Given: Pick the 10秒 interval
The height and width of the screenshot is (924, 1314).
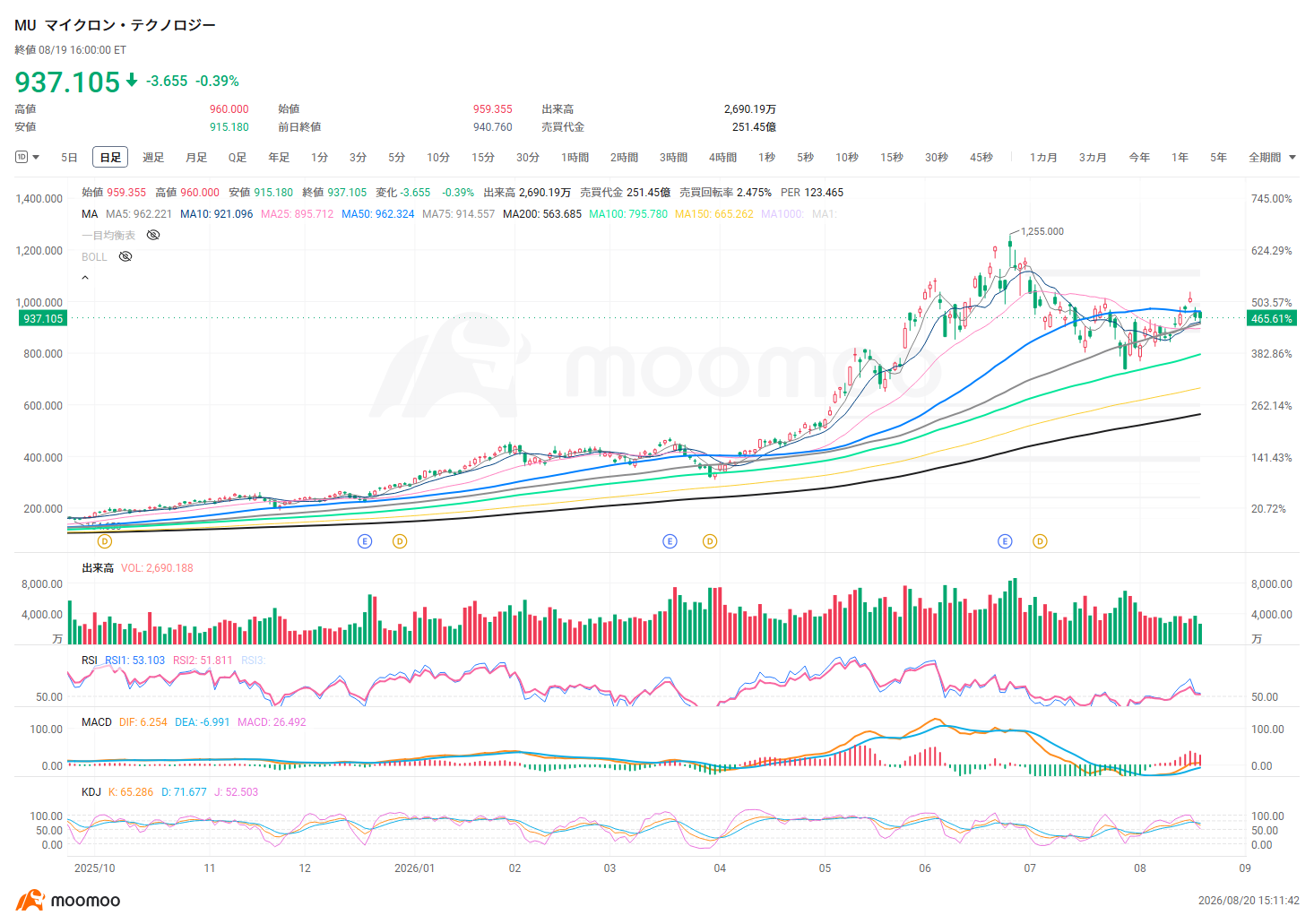Looking at the screenshot, I should [847, 158].
